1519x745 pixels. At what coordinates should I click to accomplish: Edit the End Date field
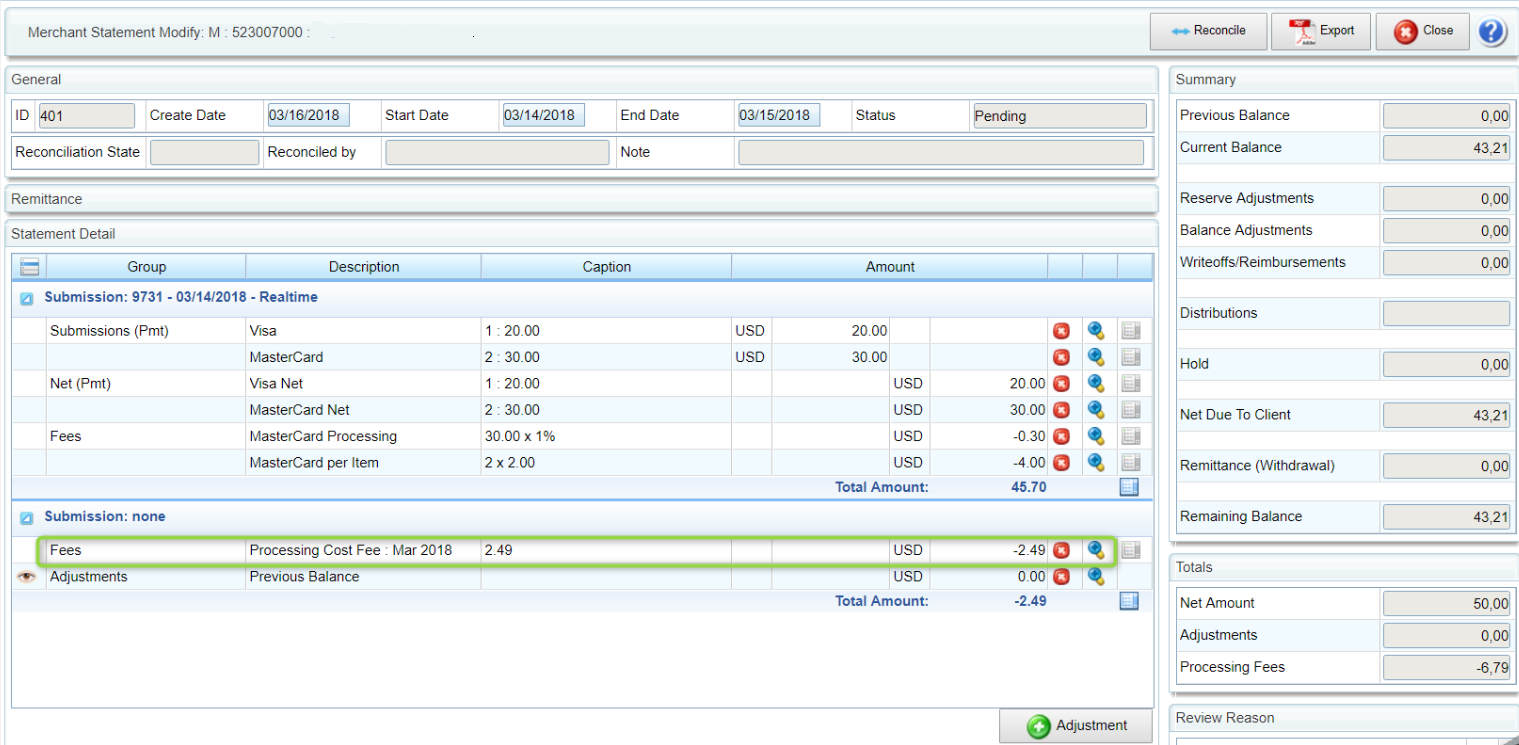pyautogui.click(x=778, y=115)
